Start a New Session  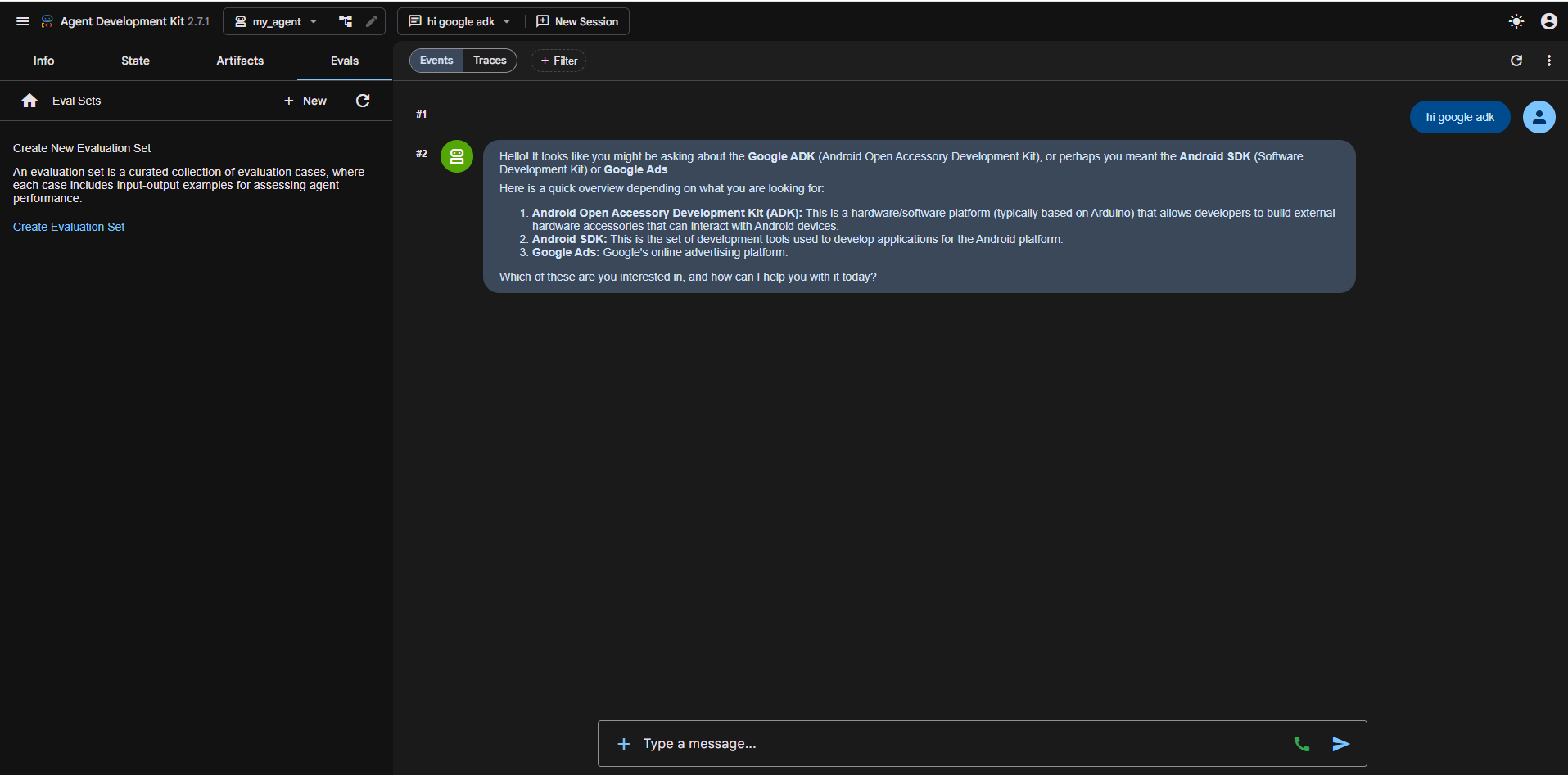coord(577,21)
